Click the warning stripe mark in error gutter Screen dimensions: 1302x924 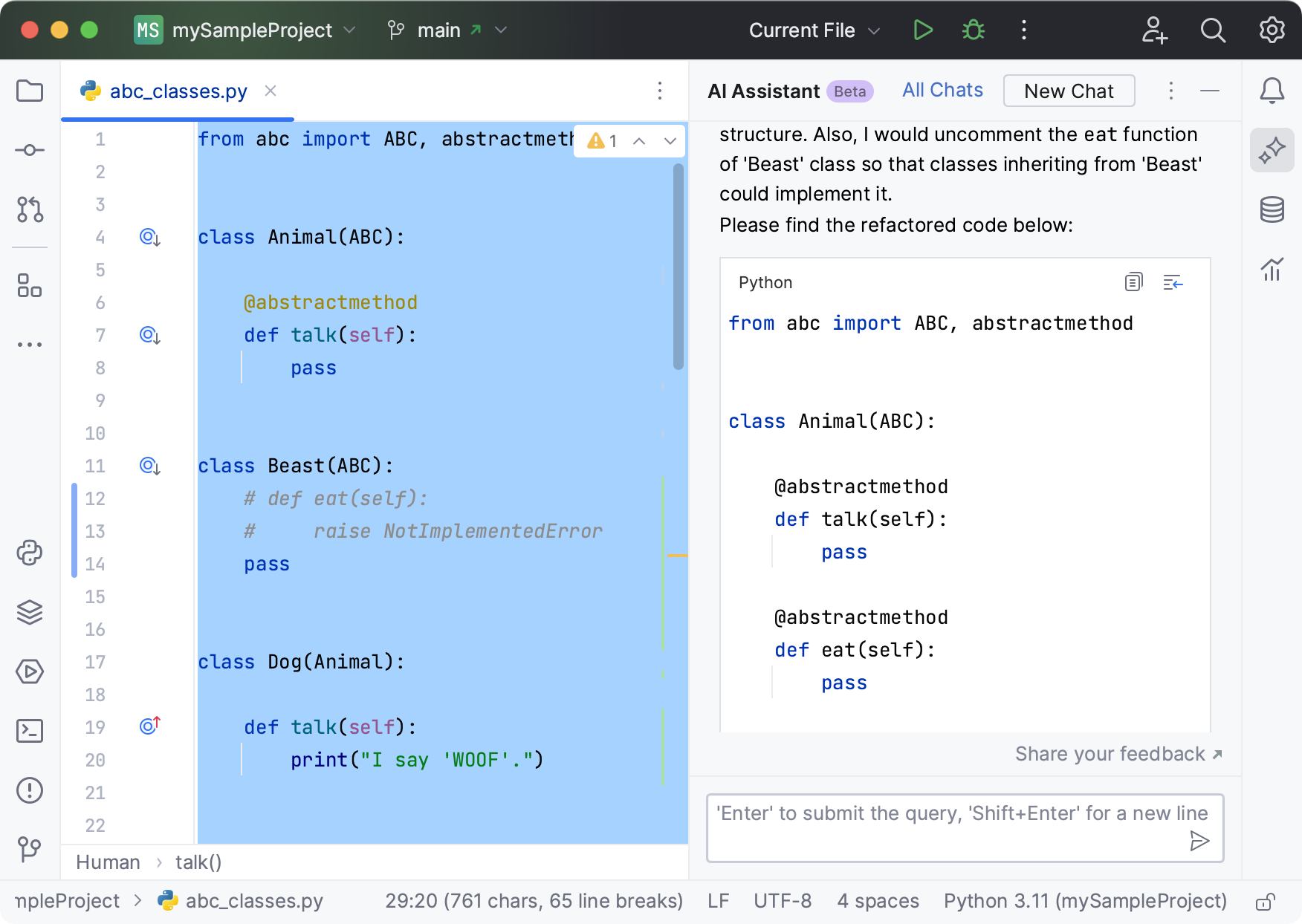tap(677, 555)
